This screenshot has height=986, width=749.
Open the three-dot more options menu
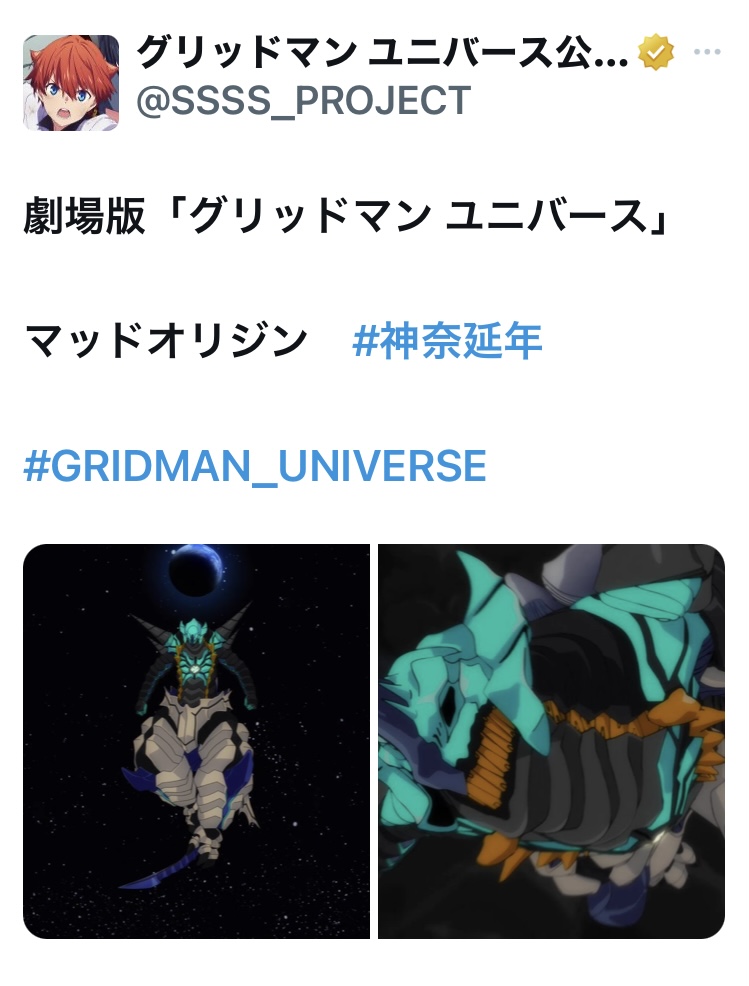click(x=707, y=52)
